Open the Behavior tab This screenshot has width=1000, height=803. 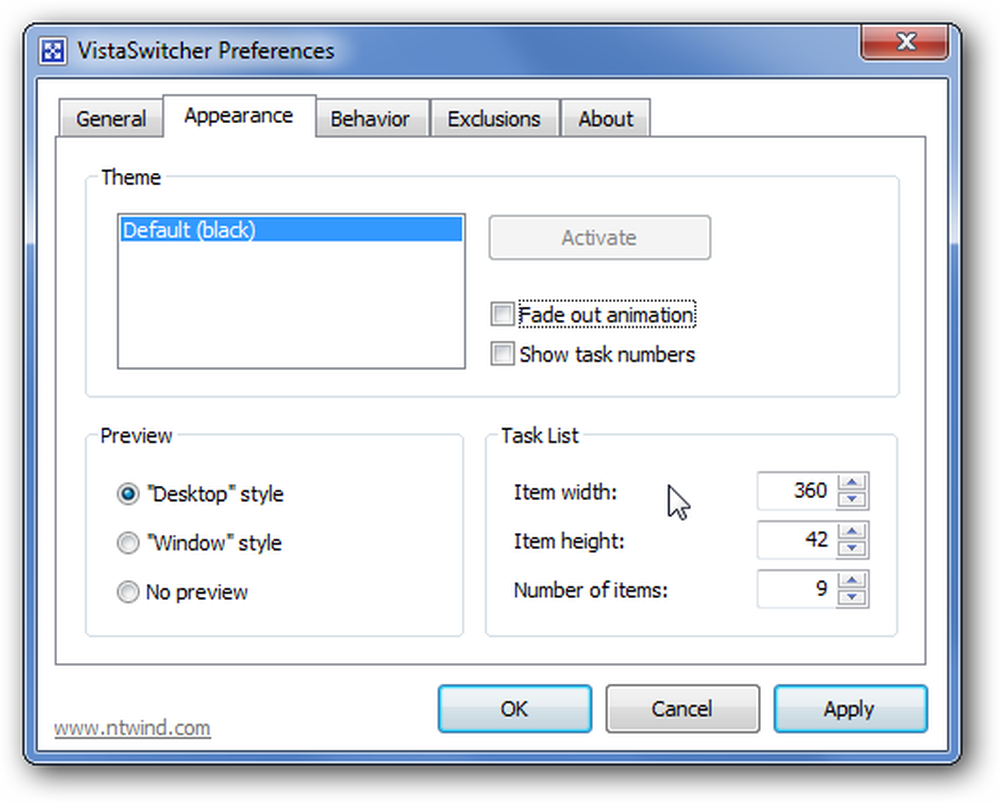tap(371, 119)
